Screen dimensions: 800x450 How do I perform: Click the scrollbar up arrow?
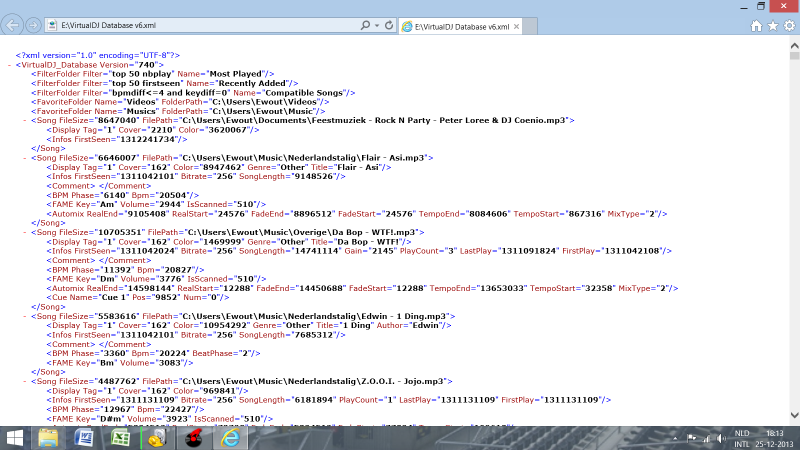[794, 45]
